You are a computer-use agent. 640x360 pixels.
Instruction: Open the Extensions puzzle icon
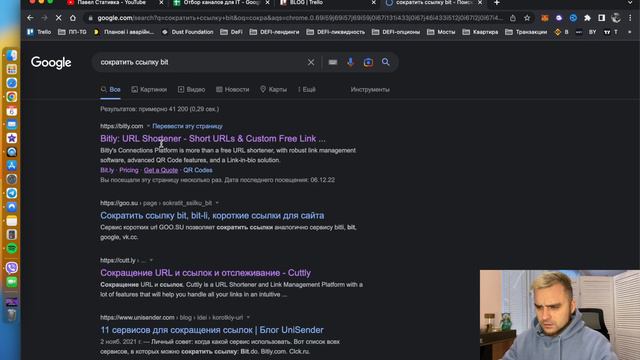coord(587,18)
